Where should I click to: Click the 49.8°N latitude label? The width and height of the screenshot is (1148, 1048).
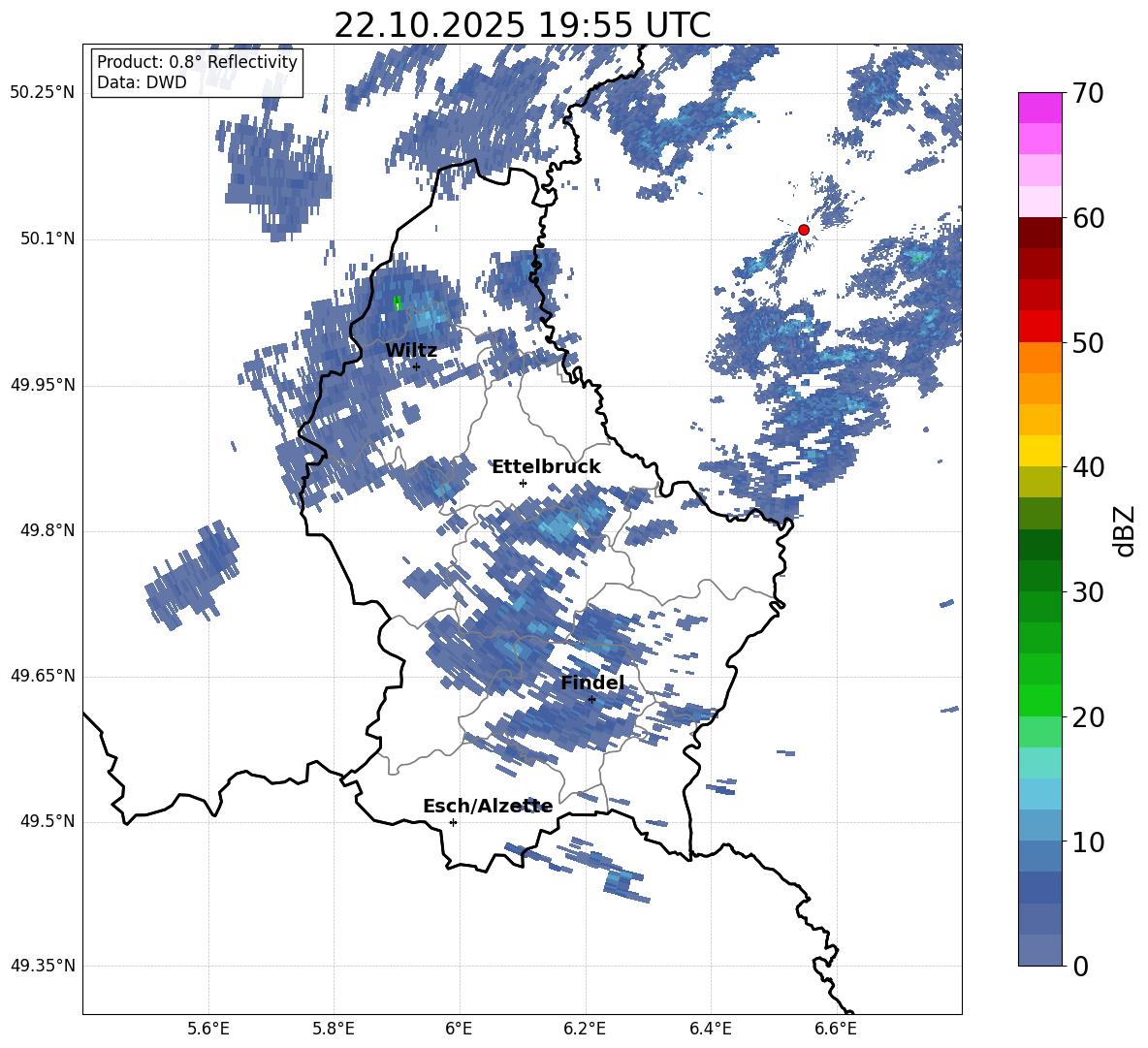tap(48, 530)
